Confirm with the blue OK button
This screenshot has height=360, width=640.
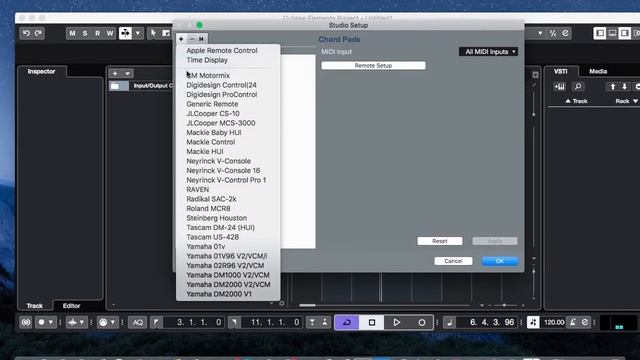pyautogui.click(x=500, y=261)
